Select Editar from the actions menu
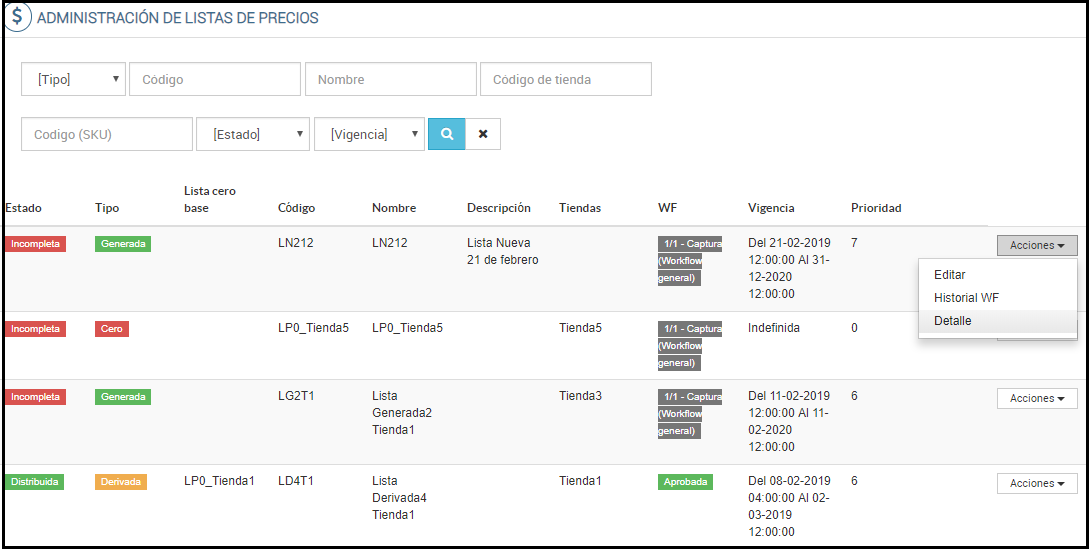 949,274
